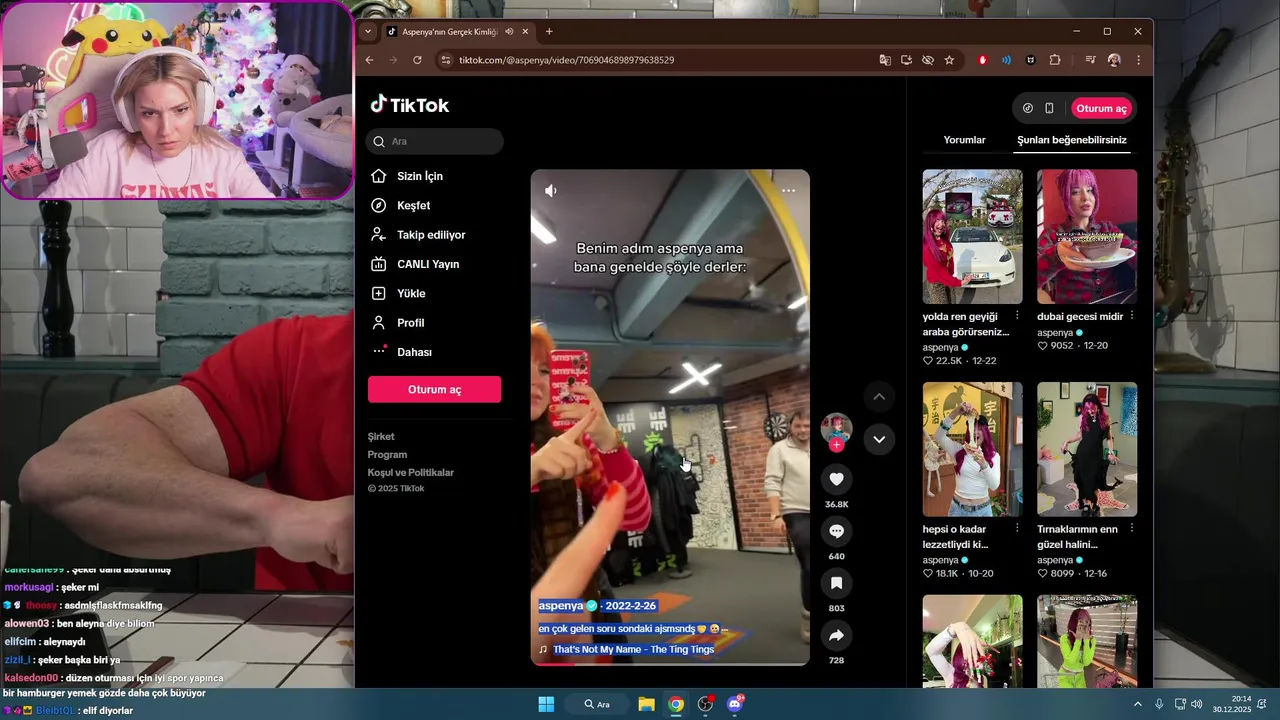Expand Koşul ve Politikalar section
Viewport: 1280px width, 720px height.
(x=411, y=472)
